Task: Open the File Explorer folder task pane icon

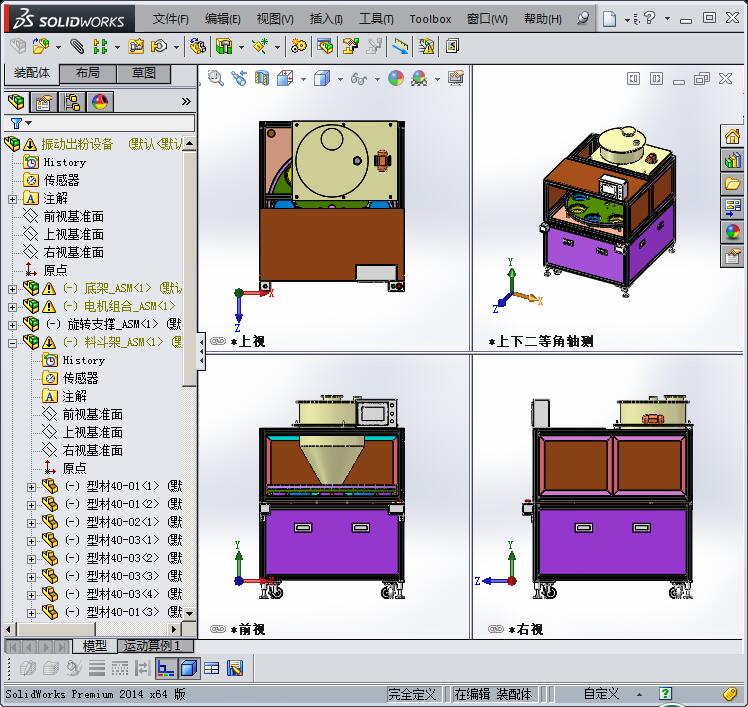Action: (732, 184)
